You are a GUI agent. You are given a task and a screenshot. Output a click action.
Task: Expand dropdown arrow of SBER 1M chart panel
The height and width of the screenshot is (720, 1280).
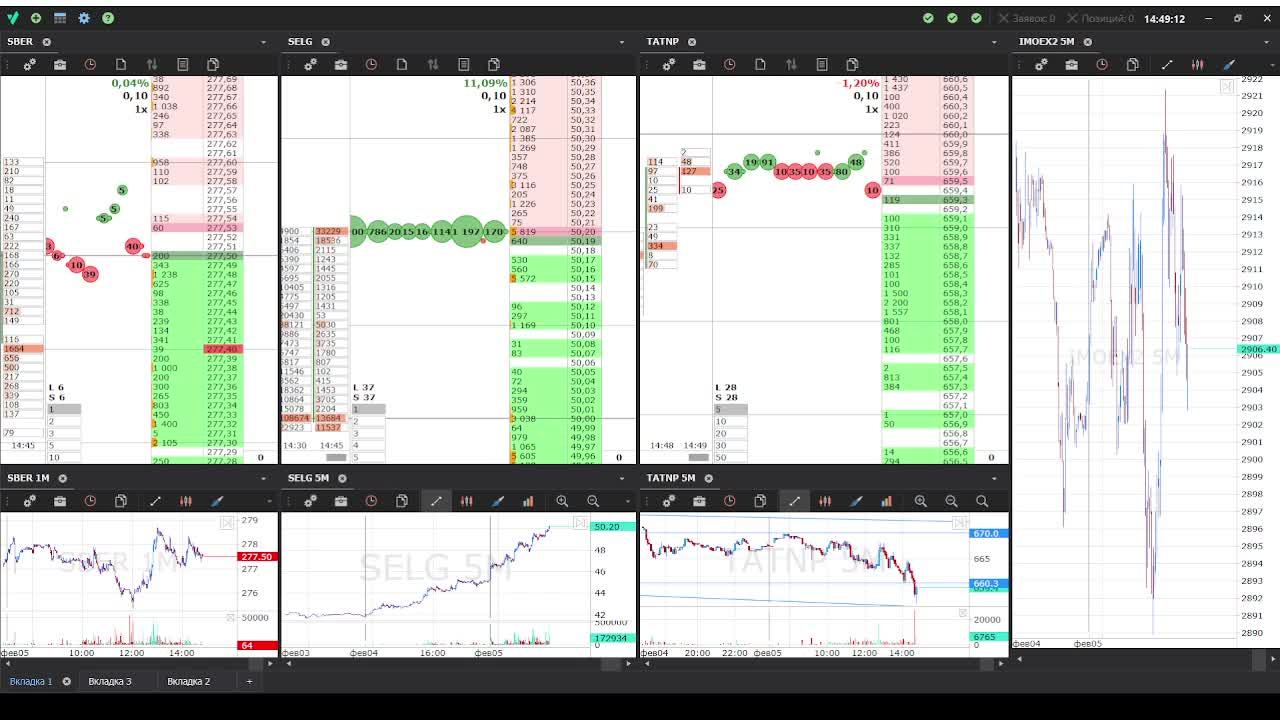coord(264,479)
